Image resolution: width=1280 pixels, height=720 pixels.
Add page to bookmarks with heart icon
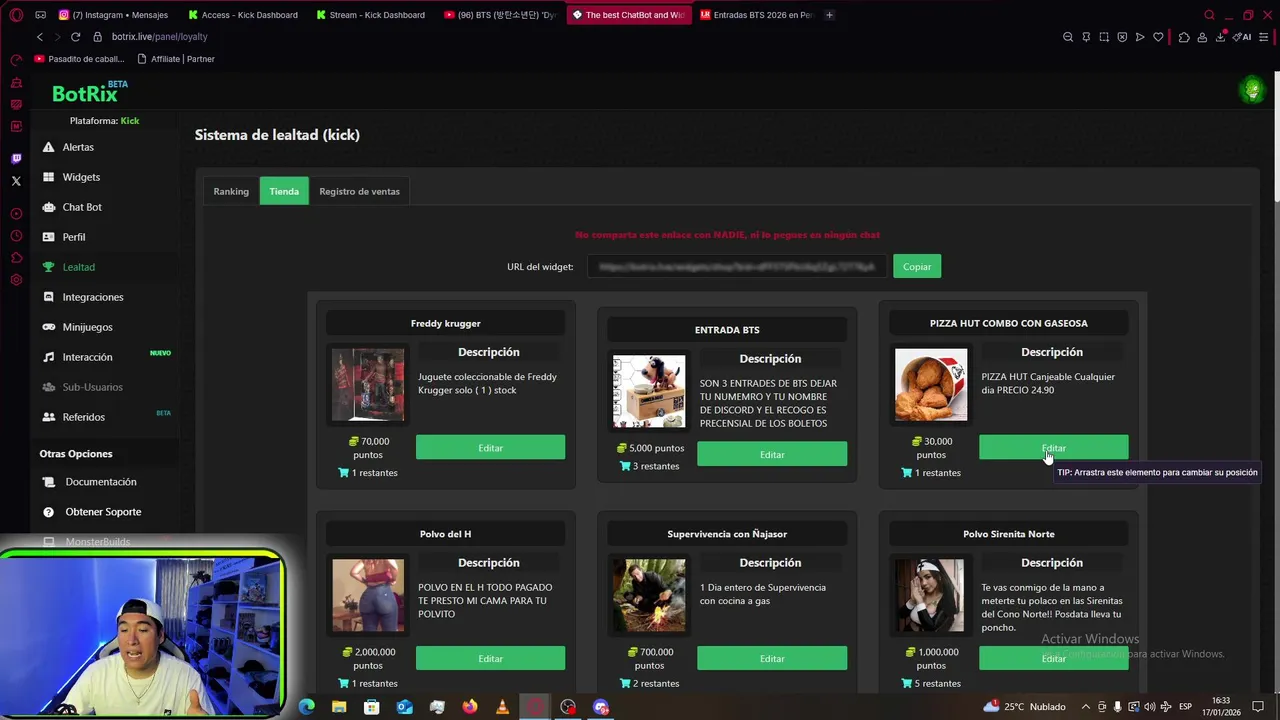coord(1158,37)
